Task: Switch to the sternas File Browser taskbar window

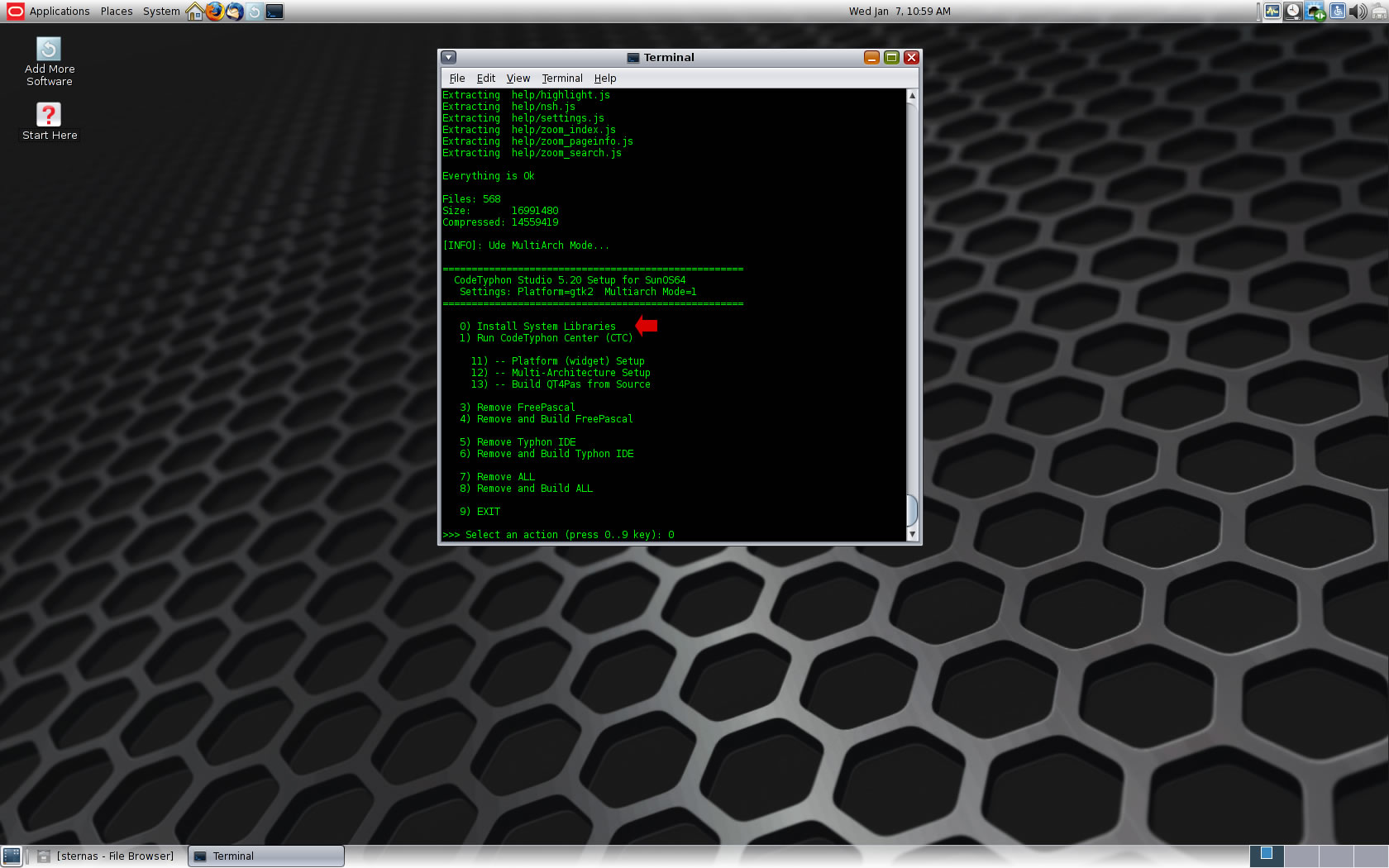Action: [107, 856]
